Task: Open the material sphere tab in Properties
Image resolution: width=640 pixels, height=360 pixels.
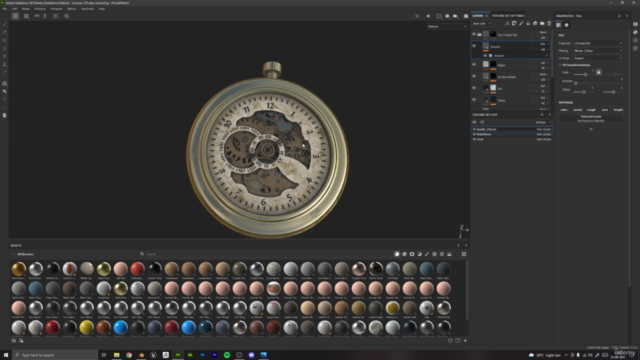Action: click(x=567, y=25)
